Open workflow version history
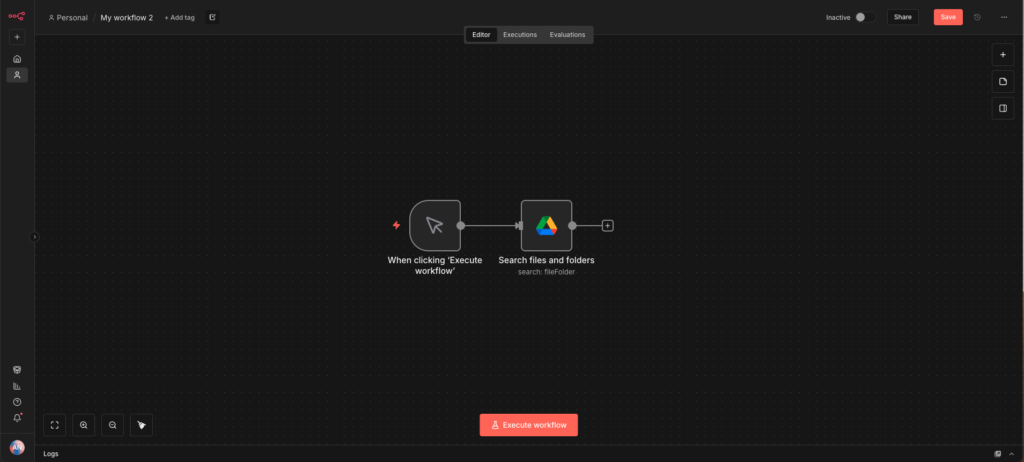The height and width of the screenshot is (462, 1024). tap(977, 17)
